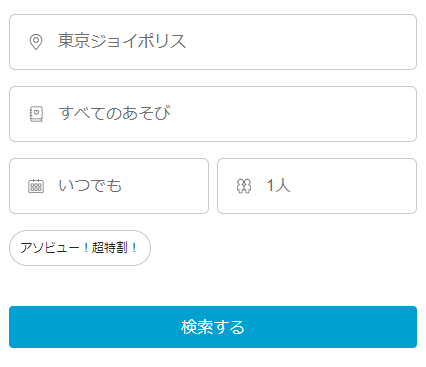Click the notebook heart activity icon
This screenshot has width=426, height=367.
click(36, 114)
